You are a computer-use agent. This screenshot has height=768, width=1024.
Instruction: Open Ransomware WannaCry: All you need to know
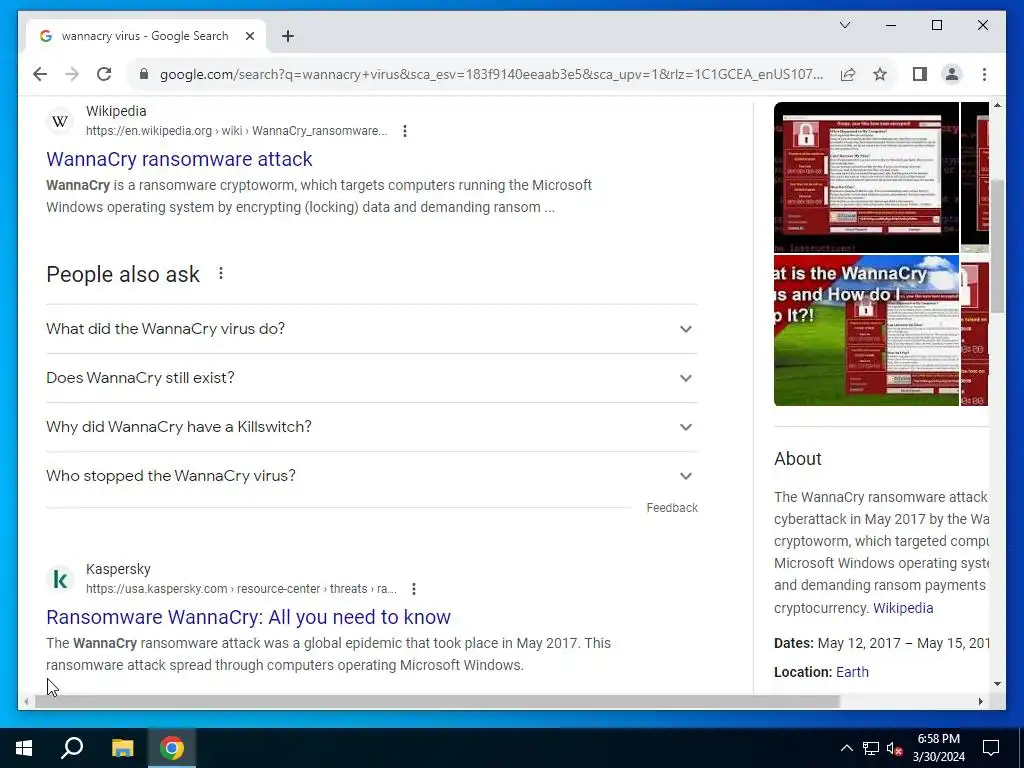click(x=248, y=616)
